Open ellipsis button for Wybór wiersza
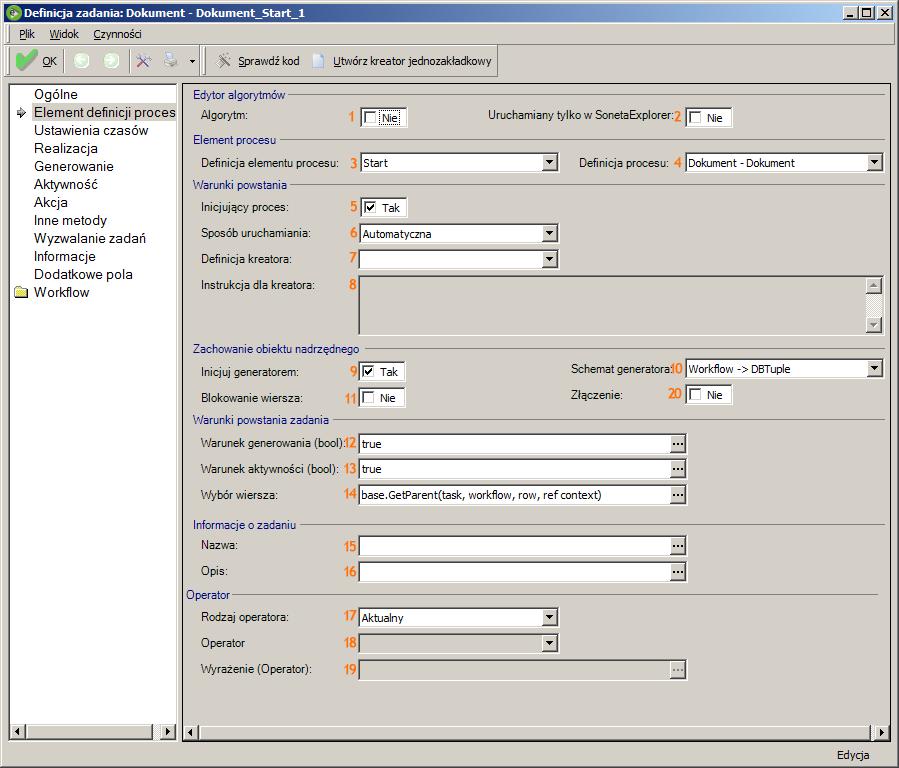 point(678,495)
